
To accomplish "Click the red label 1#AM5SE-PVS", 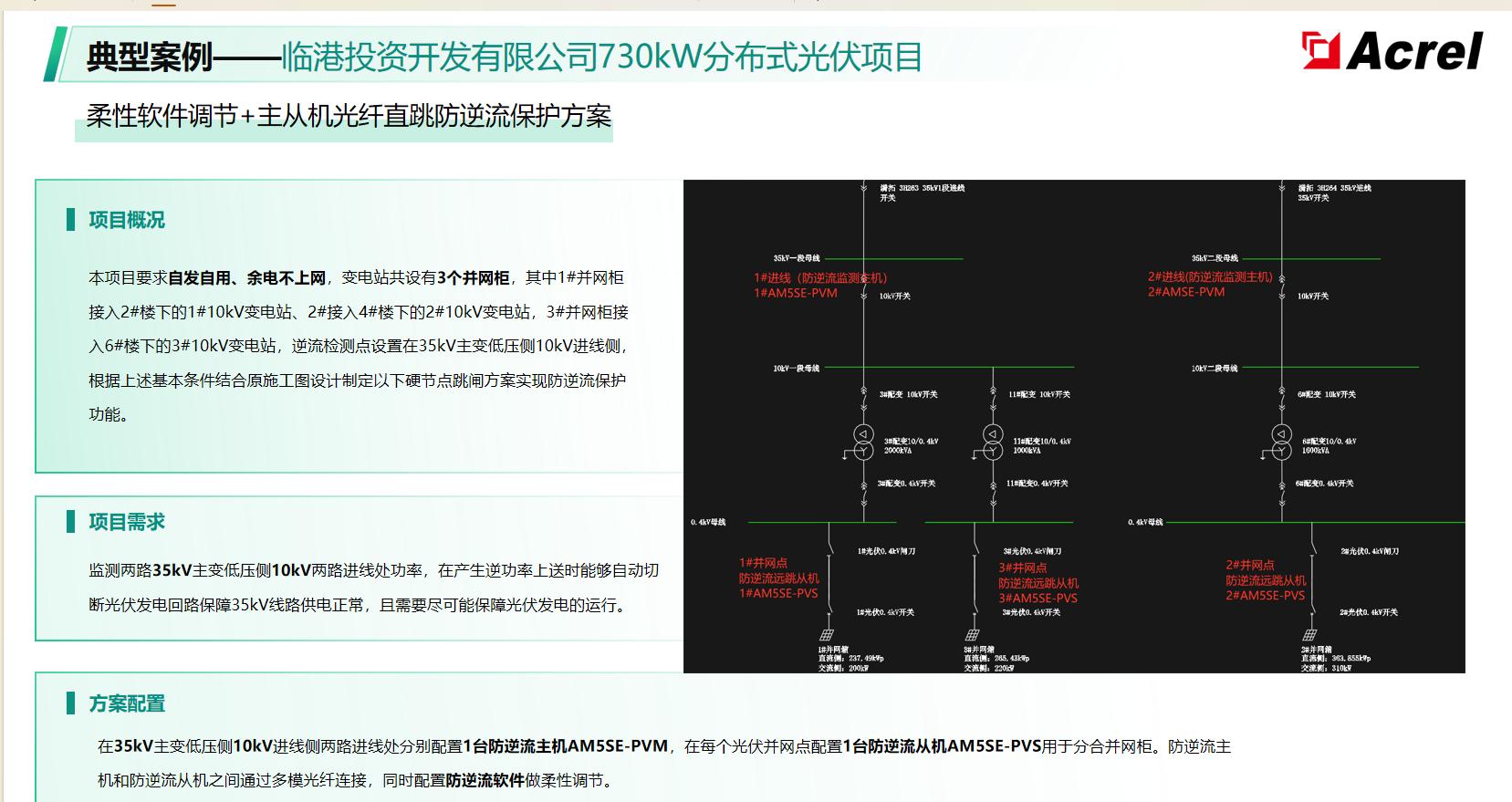I will 778,593.
